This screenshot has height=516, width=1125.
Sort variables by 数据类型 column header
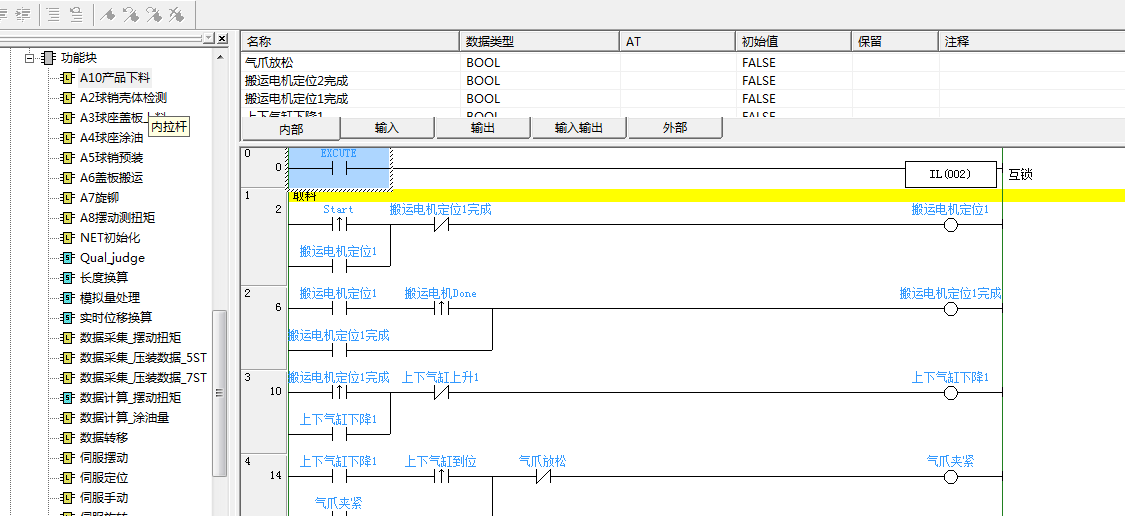[540, 41]
